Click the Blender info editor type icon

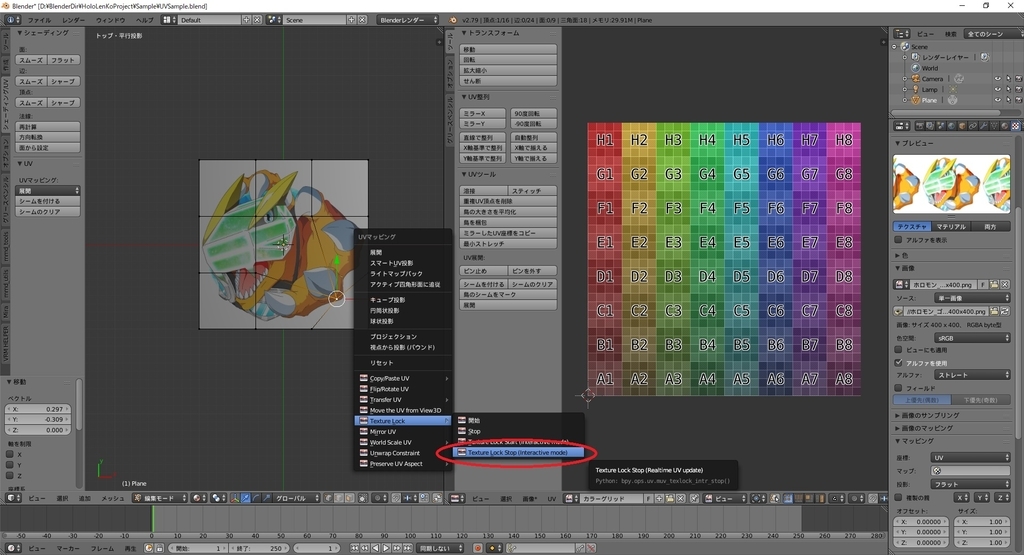tap(12, 20)
